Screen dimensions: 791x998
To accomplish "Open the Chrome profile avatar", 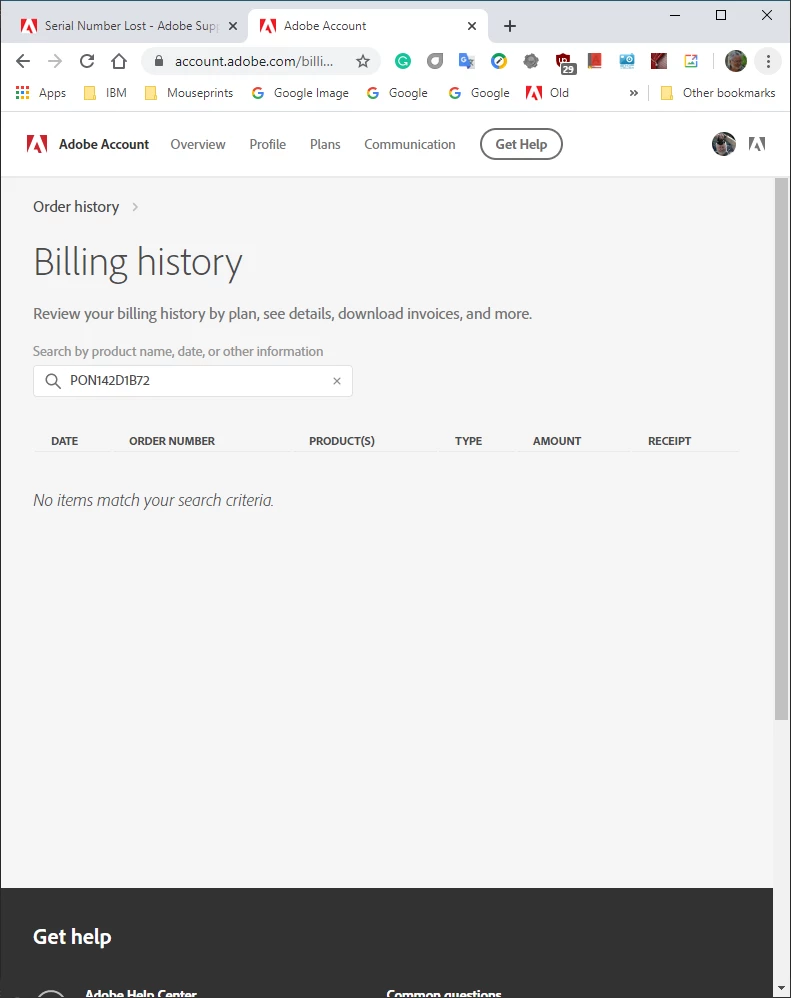I will [736, 61].
